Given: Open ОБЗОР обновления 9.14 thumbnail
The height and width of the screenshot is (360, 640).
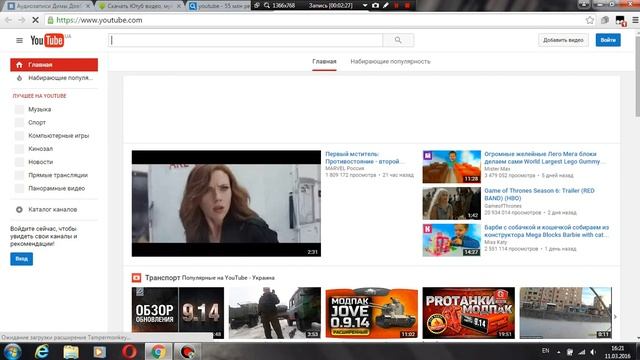Looking at the screenshot, I should tap(178, 313).
